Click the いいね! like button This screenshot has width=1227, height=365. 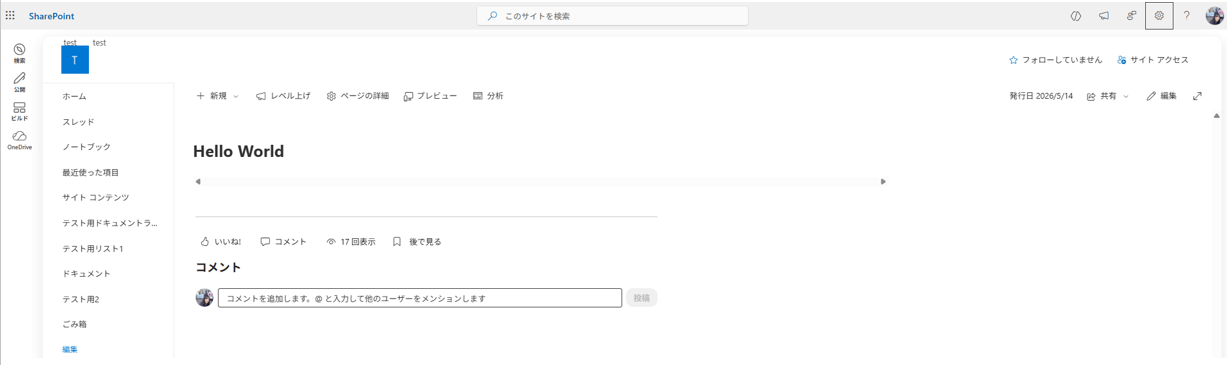tap(220, 242)
